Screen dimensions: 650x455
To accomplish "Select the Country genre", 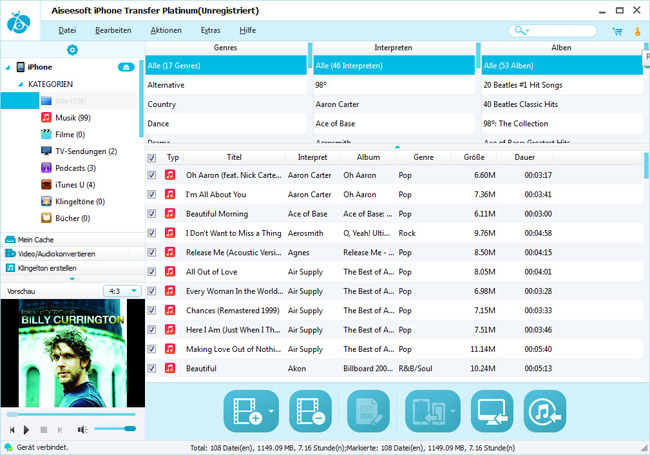I will tap(226, 104).
